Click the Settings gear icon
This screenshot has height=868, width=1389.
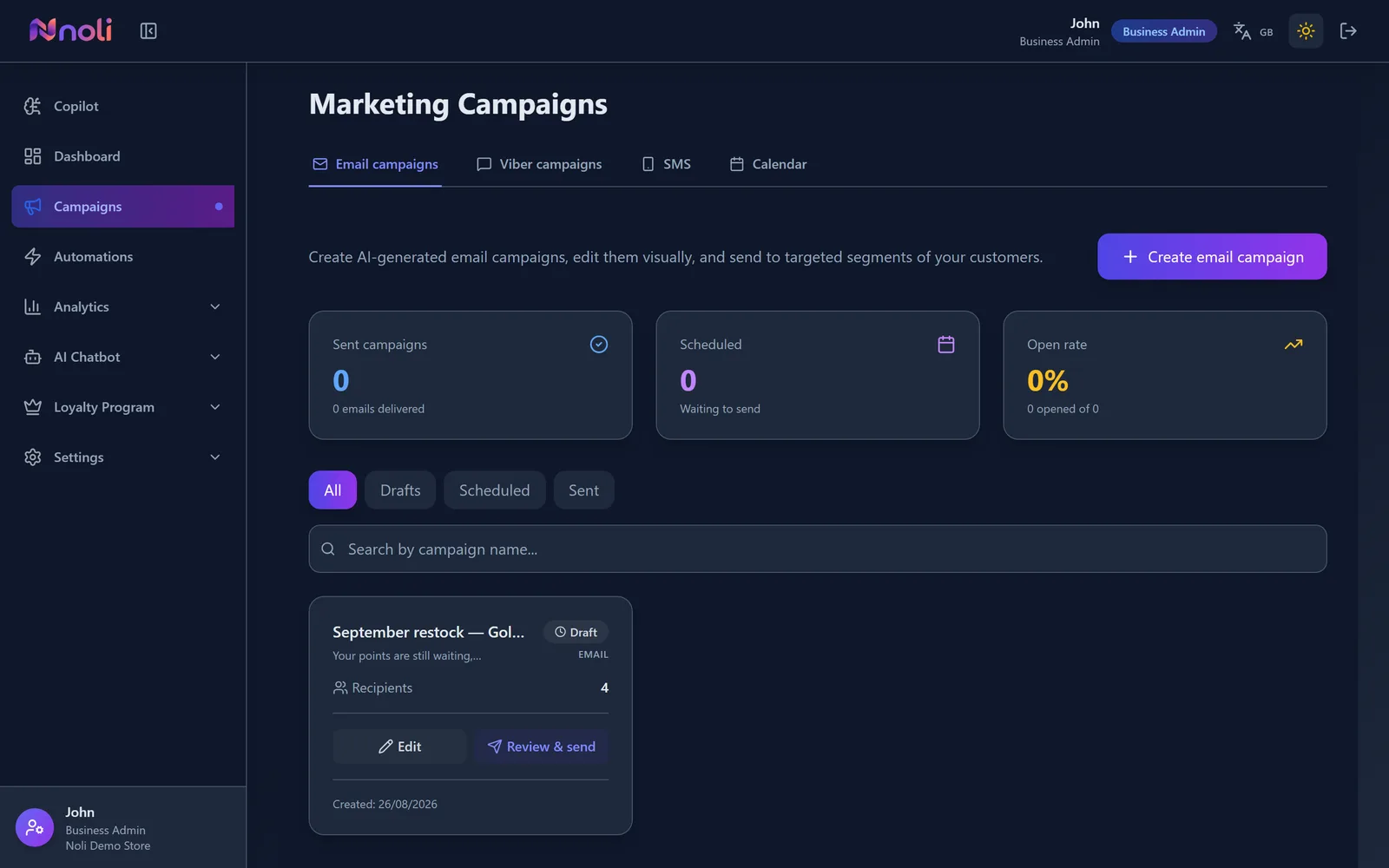tap(33, 457)
